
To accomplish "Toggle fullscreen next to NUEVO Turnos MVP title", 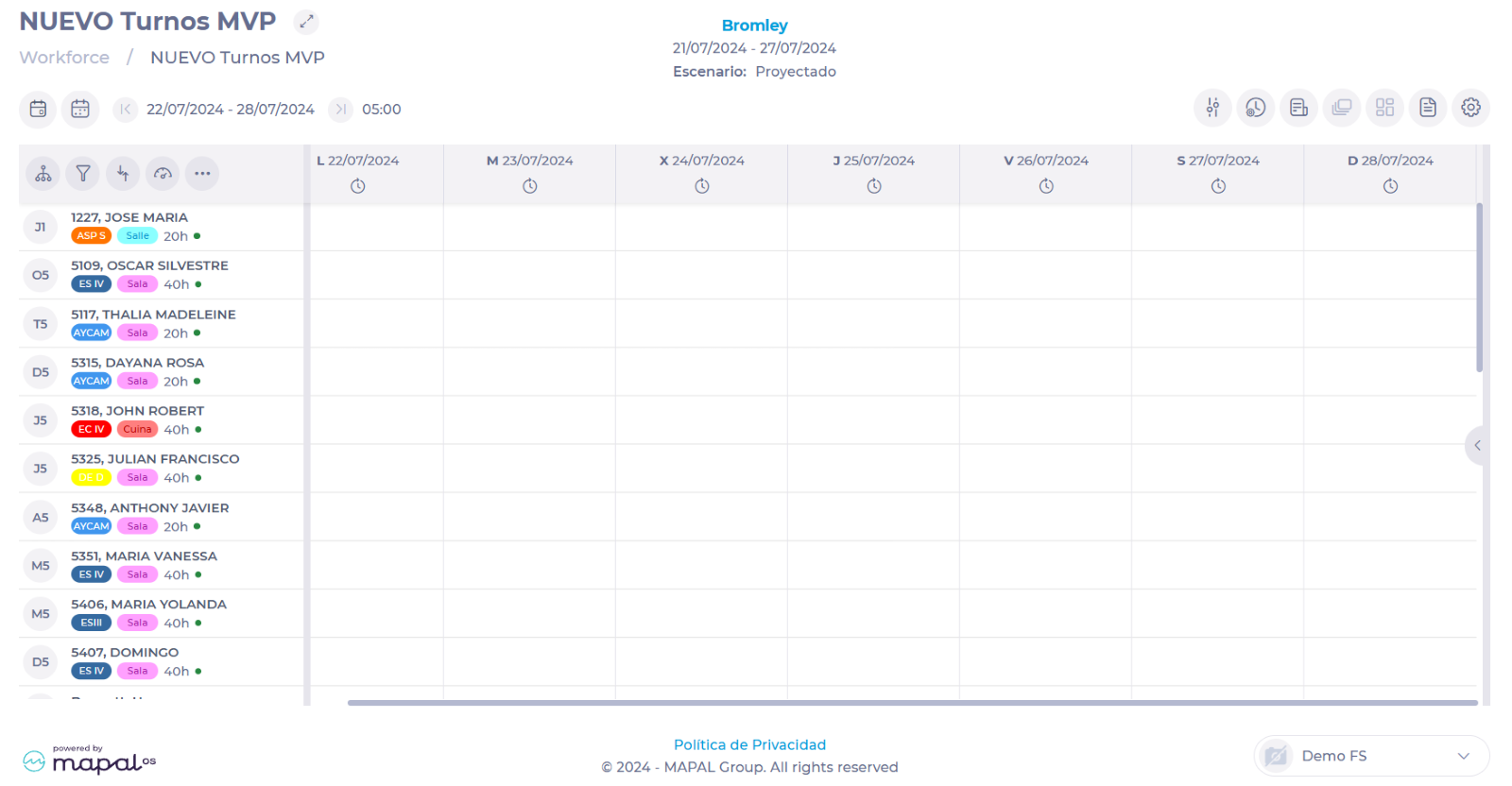I will tap(306, 21).
